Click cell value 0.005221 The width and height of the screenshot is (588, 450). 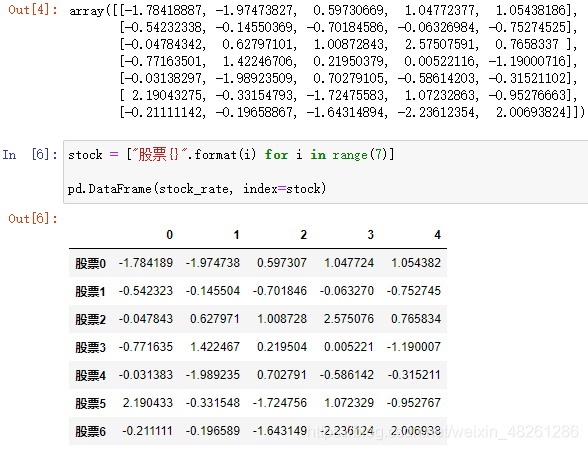point(349,347)
